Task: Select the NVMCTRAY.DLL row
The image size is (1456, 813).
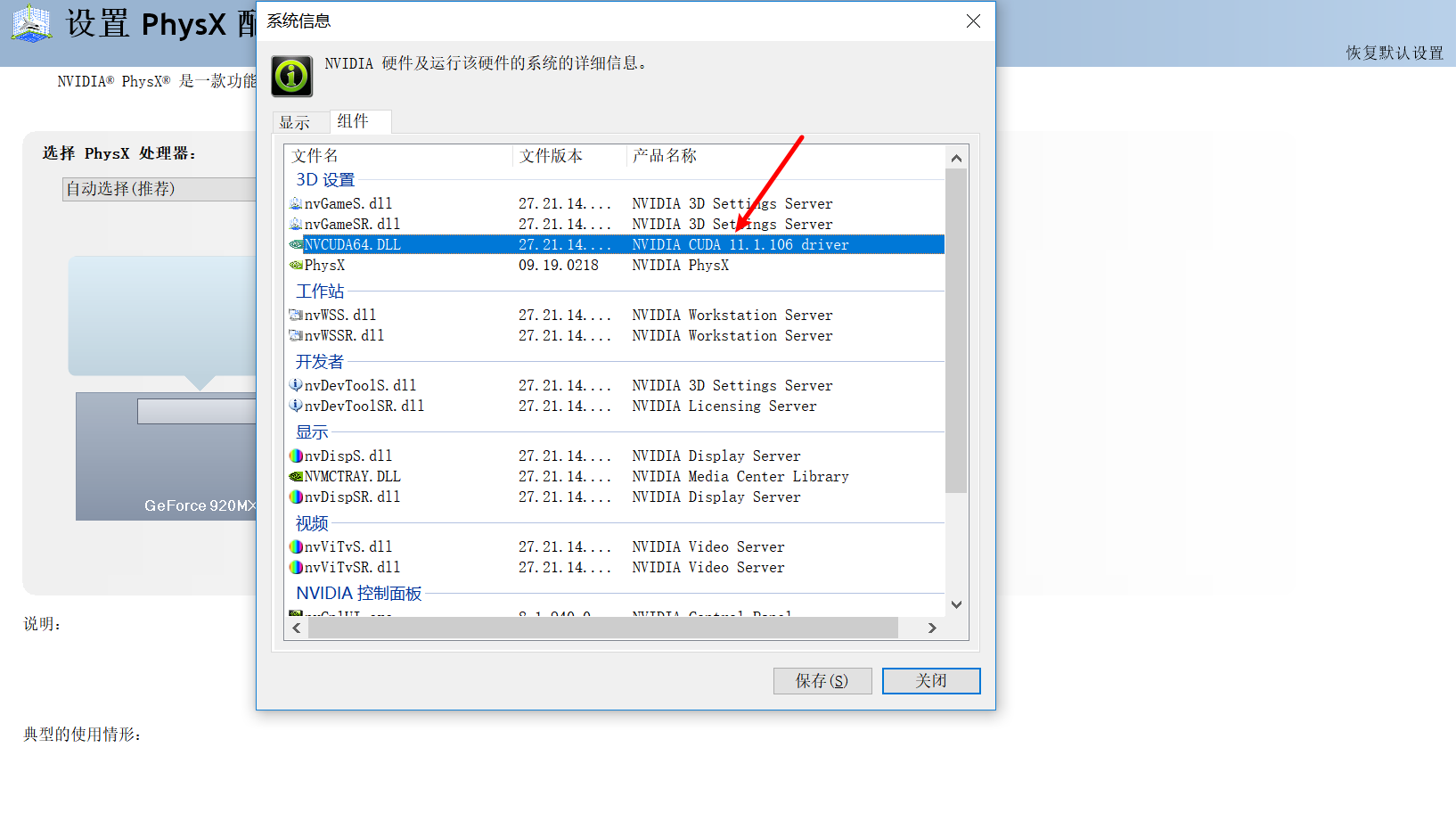Action: (616, 476)
